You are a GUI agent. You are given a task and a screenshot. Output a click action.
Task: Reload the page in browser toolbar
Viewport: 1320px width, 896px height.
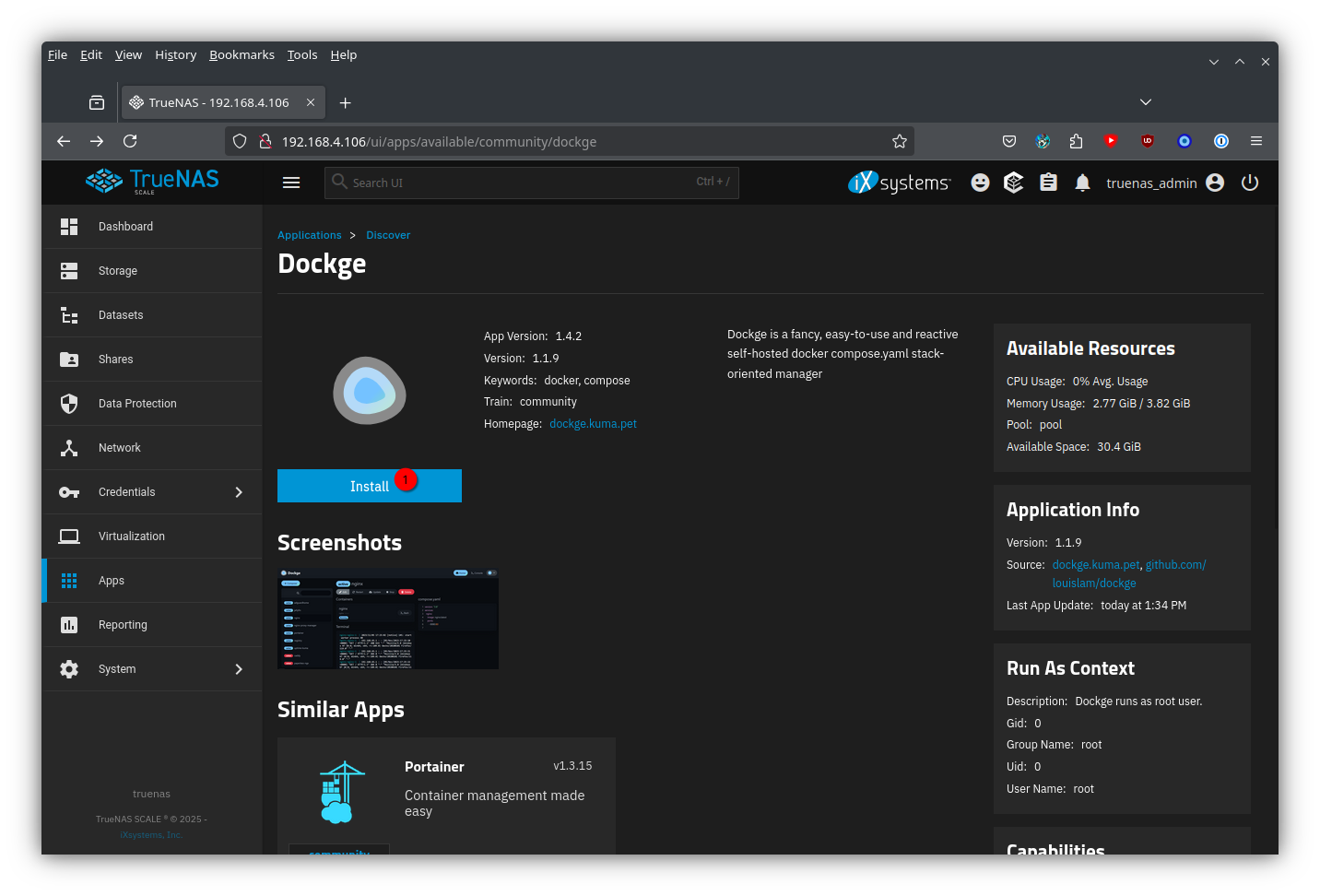(x=130, y=141)
